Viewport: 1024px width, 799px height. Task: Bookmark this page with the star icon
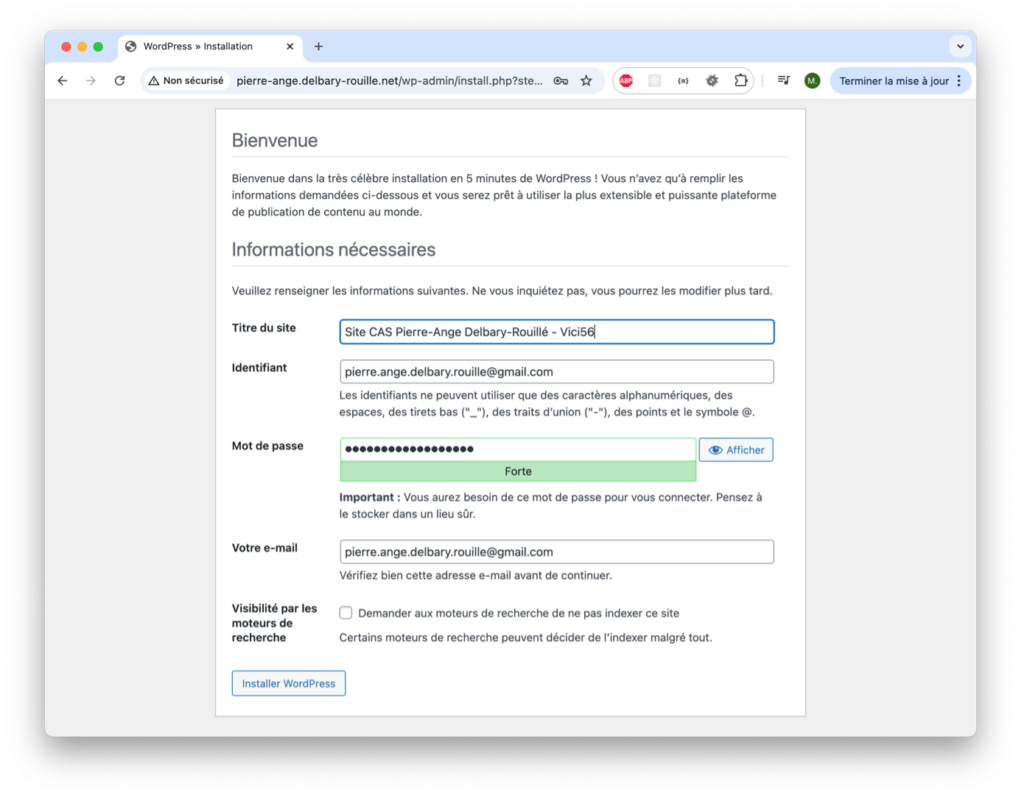(586, 81)
